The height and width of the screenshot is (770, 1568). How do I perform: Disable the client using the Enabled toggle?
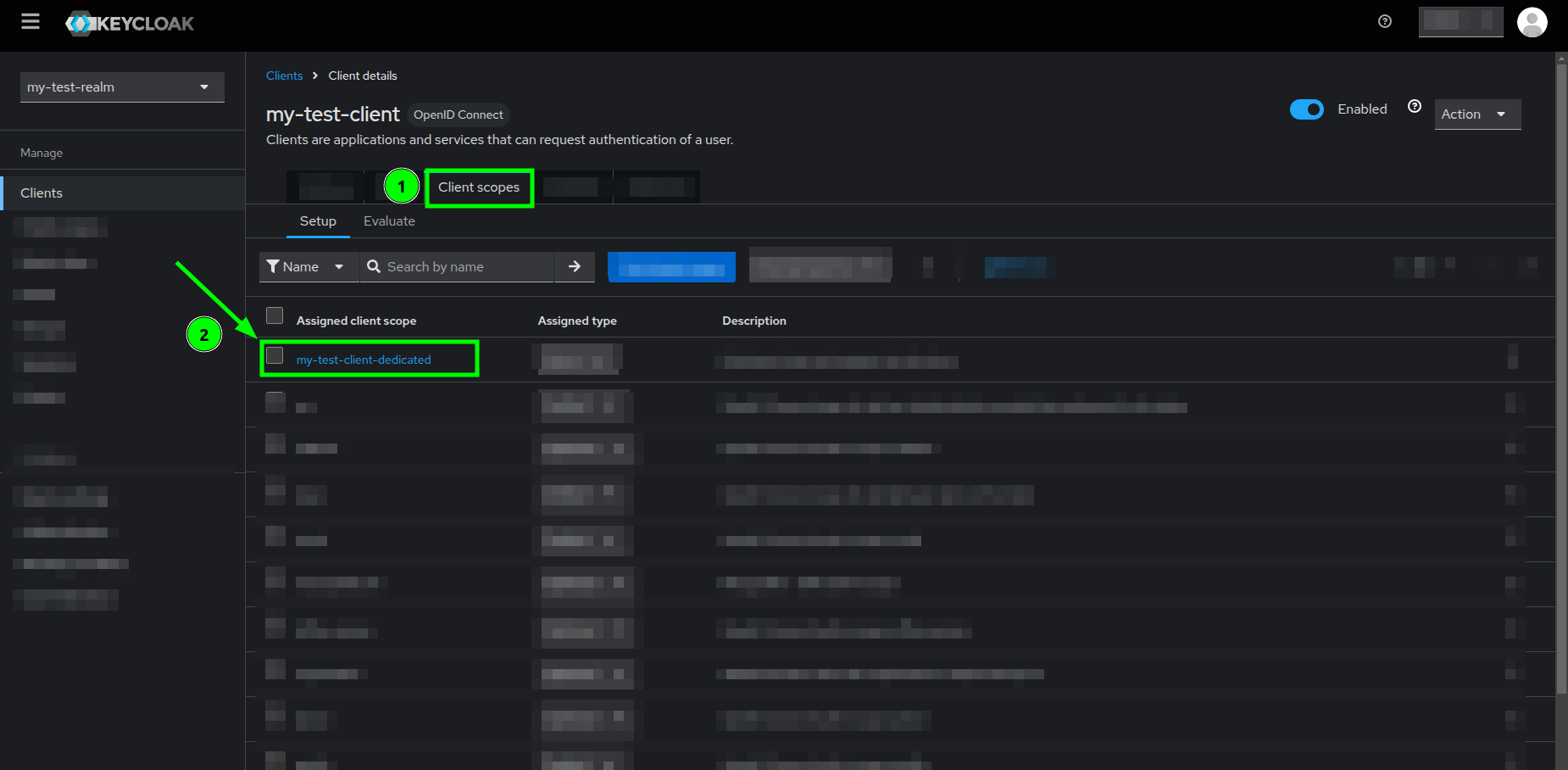click(x=1307, y=109)
